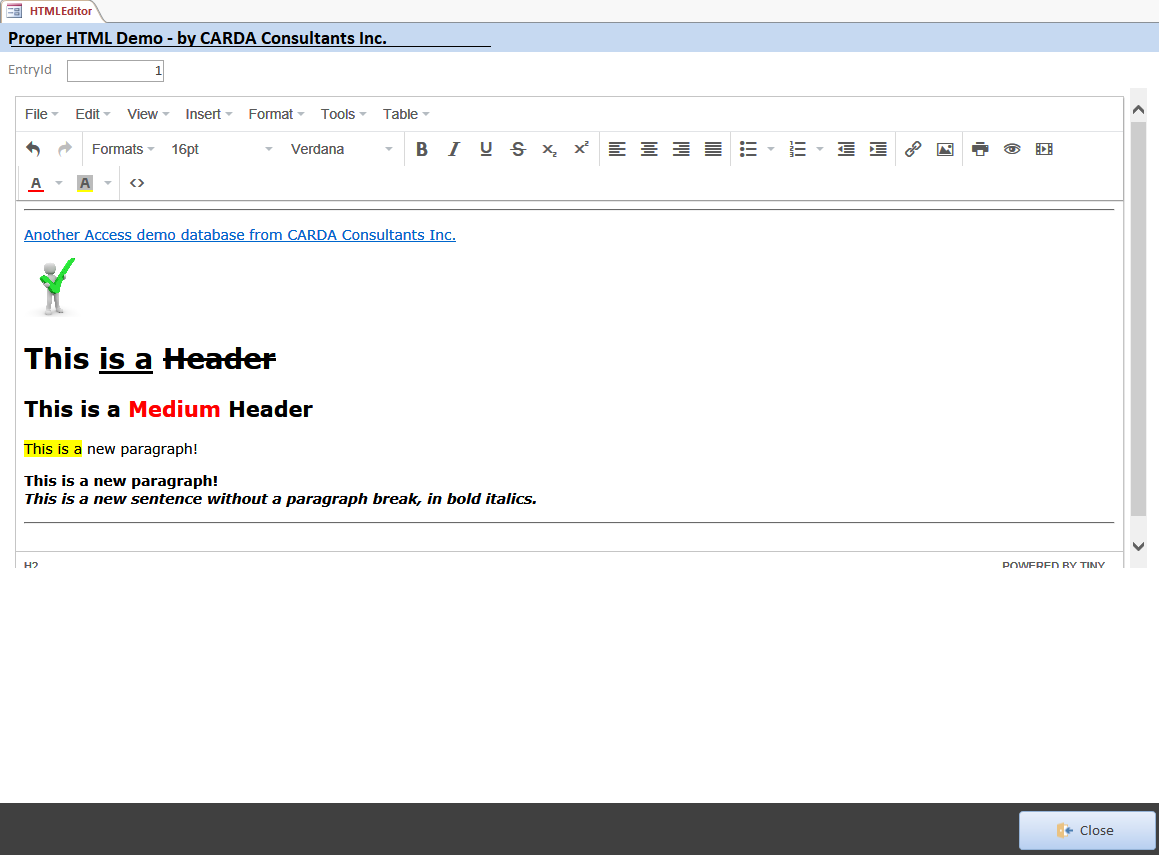
Task: Open the Table menu
Action: click(x=405, y=115)
